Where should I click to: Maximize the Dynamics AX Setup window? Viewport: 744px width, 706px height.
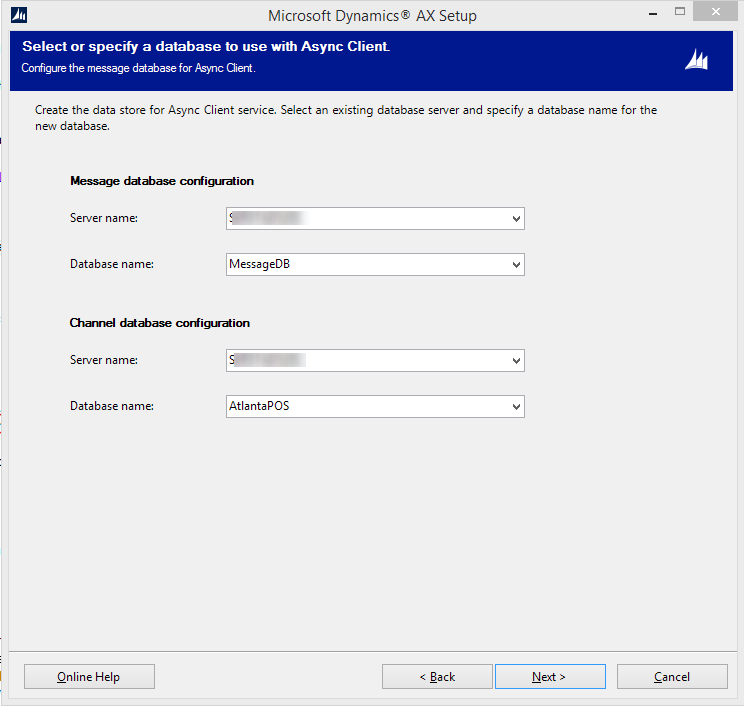(680, 13)
